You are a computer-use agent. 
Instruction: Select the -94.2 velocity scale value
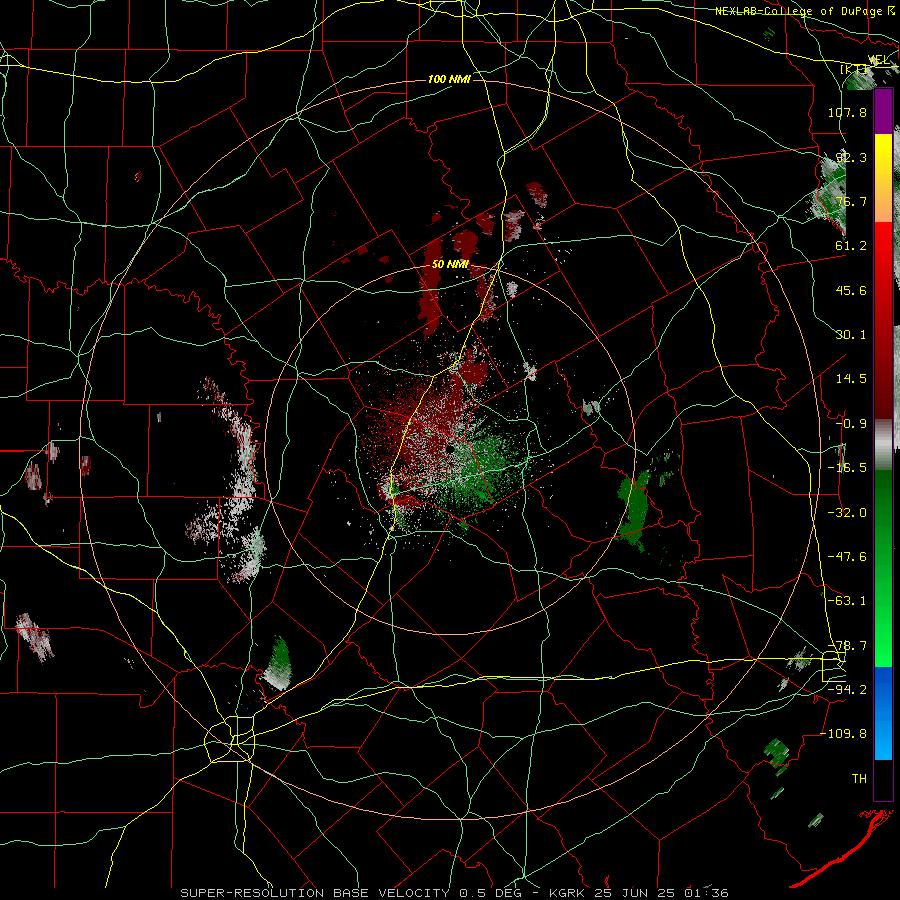point(848,690)
